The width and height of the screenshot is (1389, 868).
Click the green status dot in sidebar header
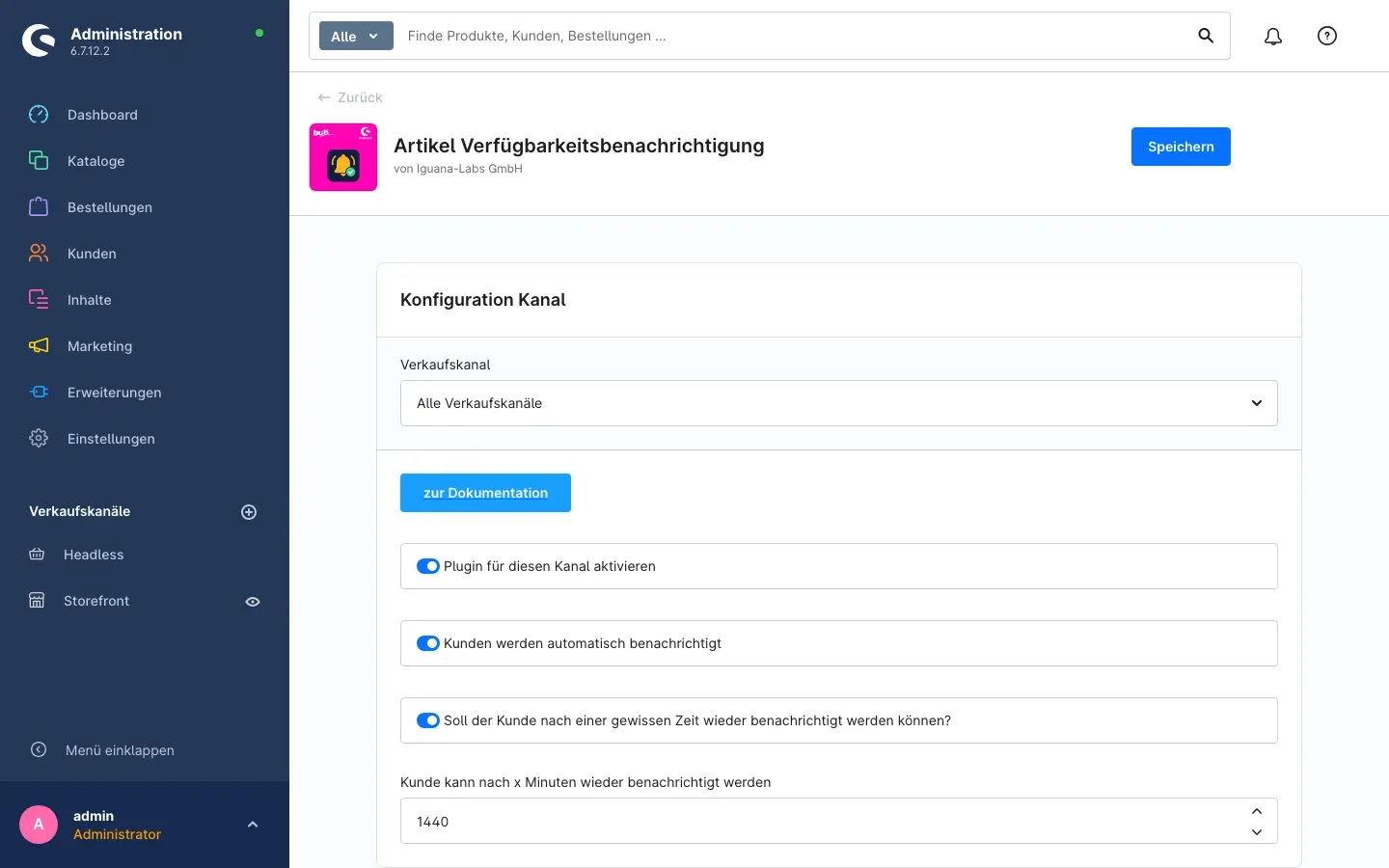pos(259,33)
